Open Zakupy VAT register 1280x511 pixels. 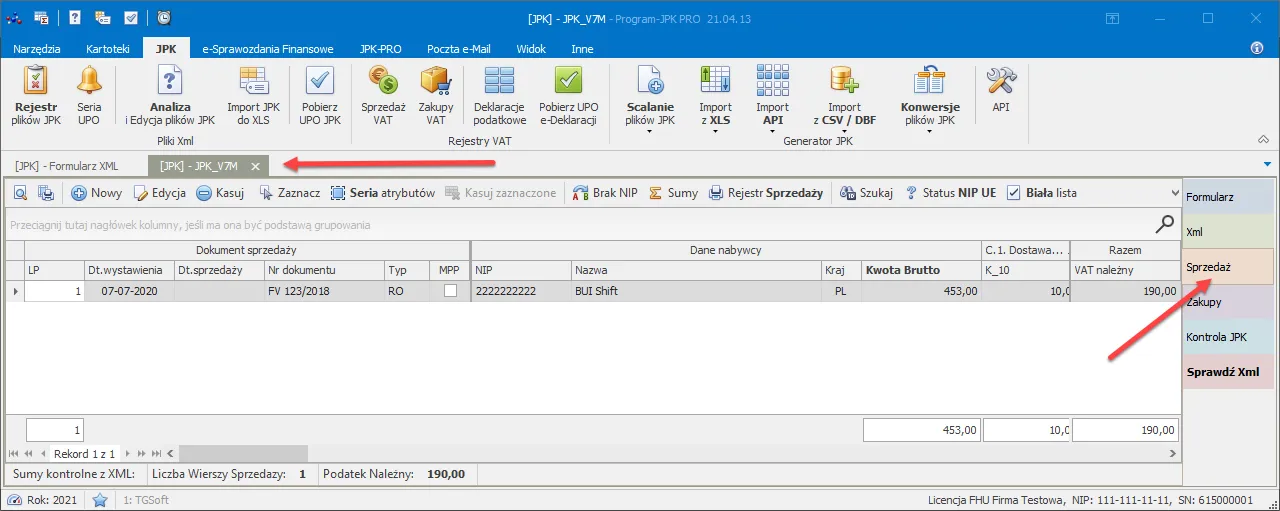point(436,96)
